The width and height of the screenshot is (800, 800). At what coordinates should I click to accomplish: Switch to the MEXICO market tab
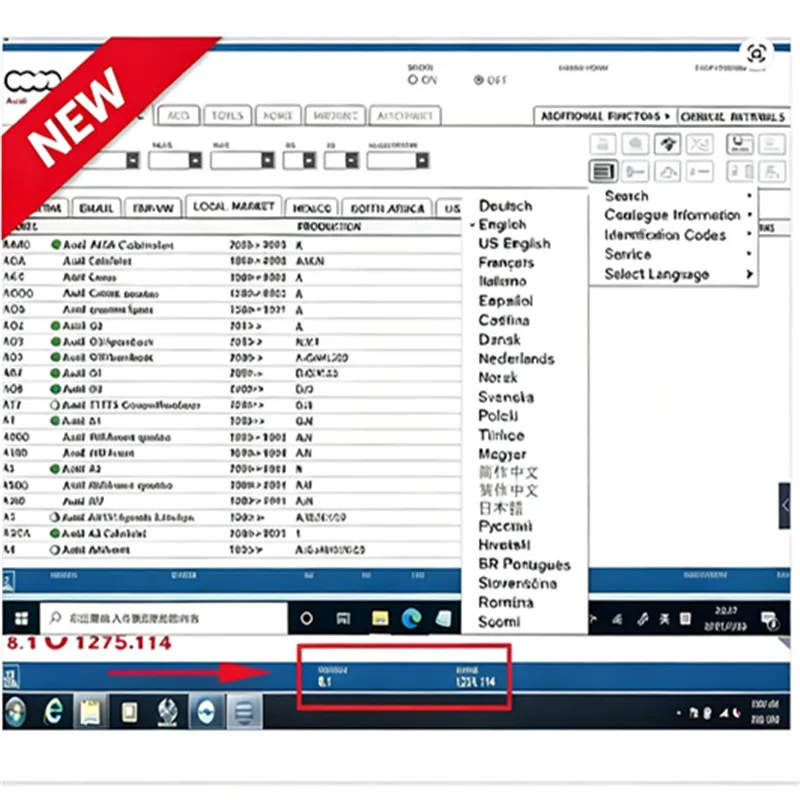[x=312, y=208]
